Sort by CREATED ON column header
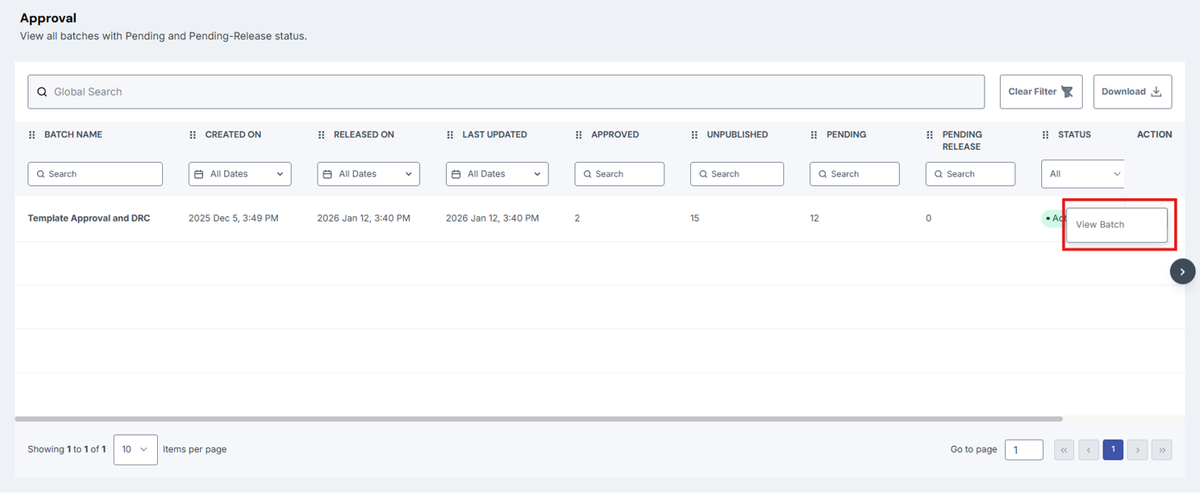 click(233, 135)
